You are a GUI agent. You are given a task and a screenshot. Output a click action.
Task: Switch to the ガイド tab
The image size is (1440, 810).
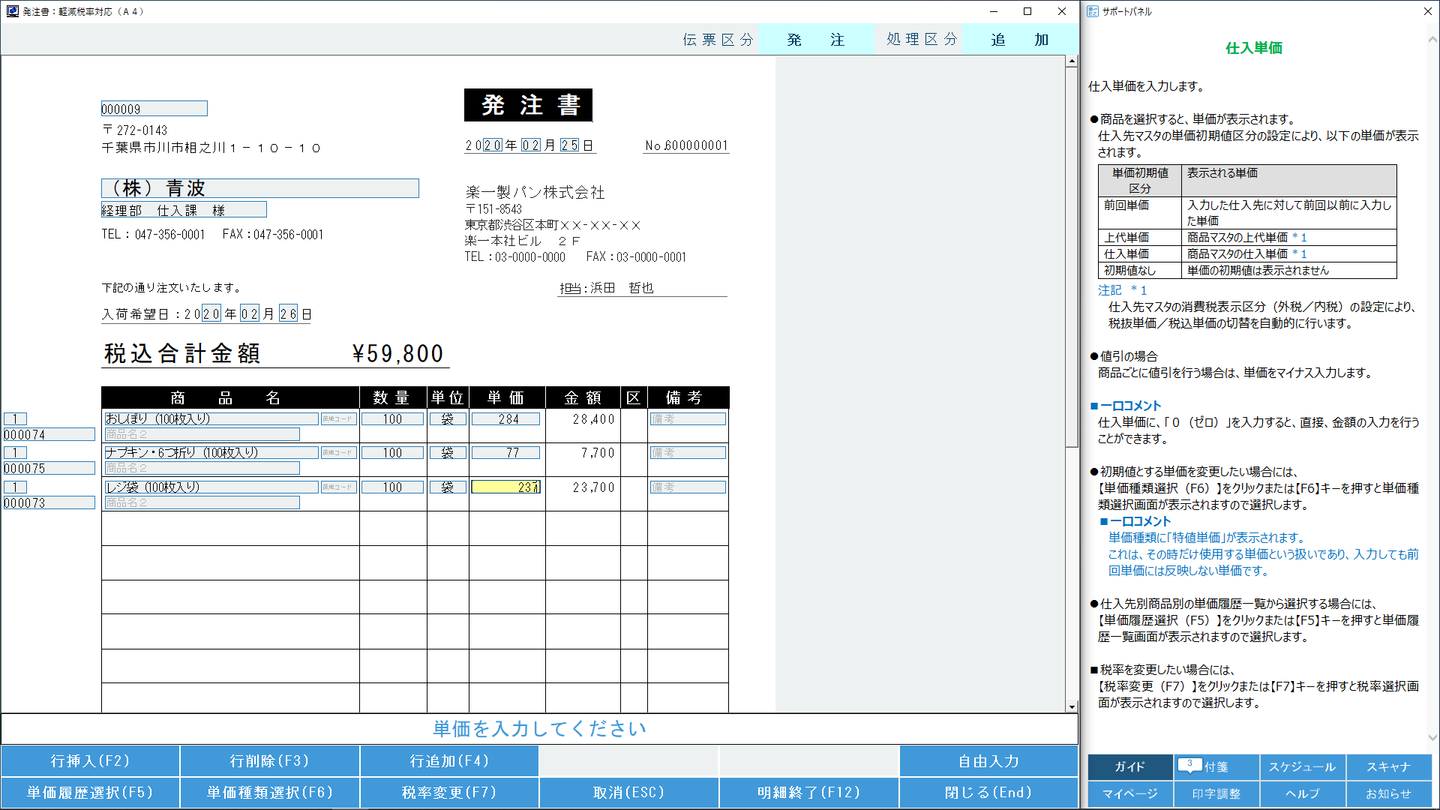click(x=1130, y=767)
